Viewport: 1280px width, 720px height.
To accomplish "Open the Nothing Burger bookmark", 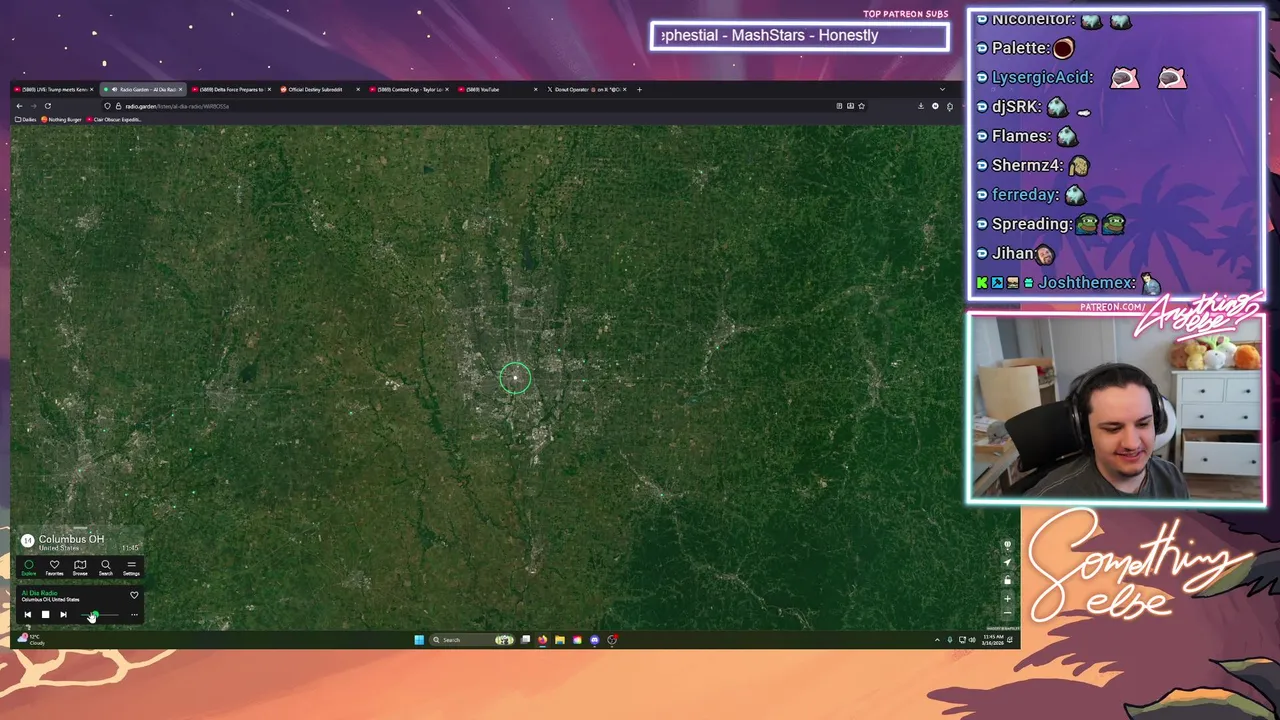I will tap(62, 119).
